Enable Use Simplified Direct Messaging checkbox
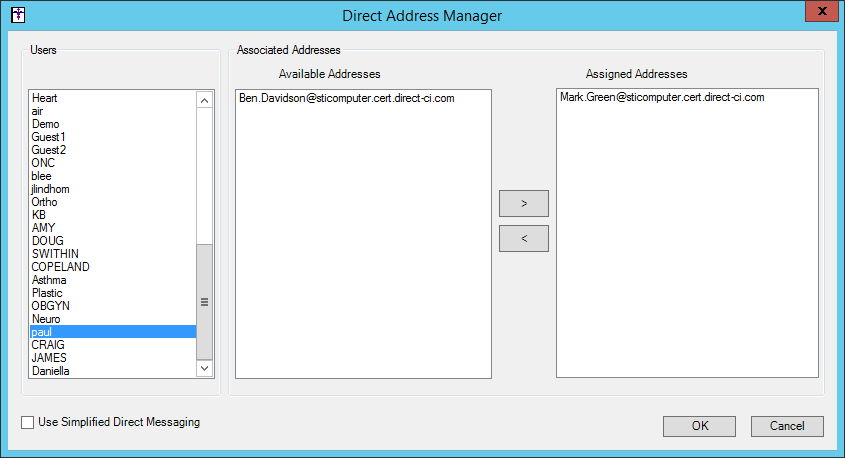The width and height of the screenshot is (845, 458). coord(27,423)
